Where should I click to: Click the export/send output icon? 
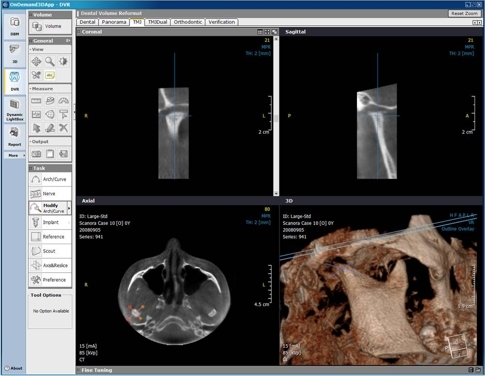tap(63, 154)
